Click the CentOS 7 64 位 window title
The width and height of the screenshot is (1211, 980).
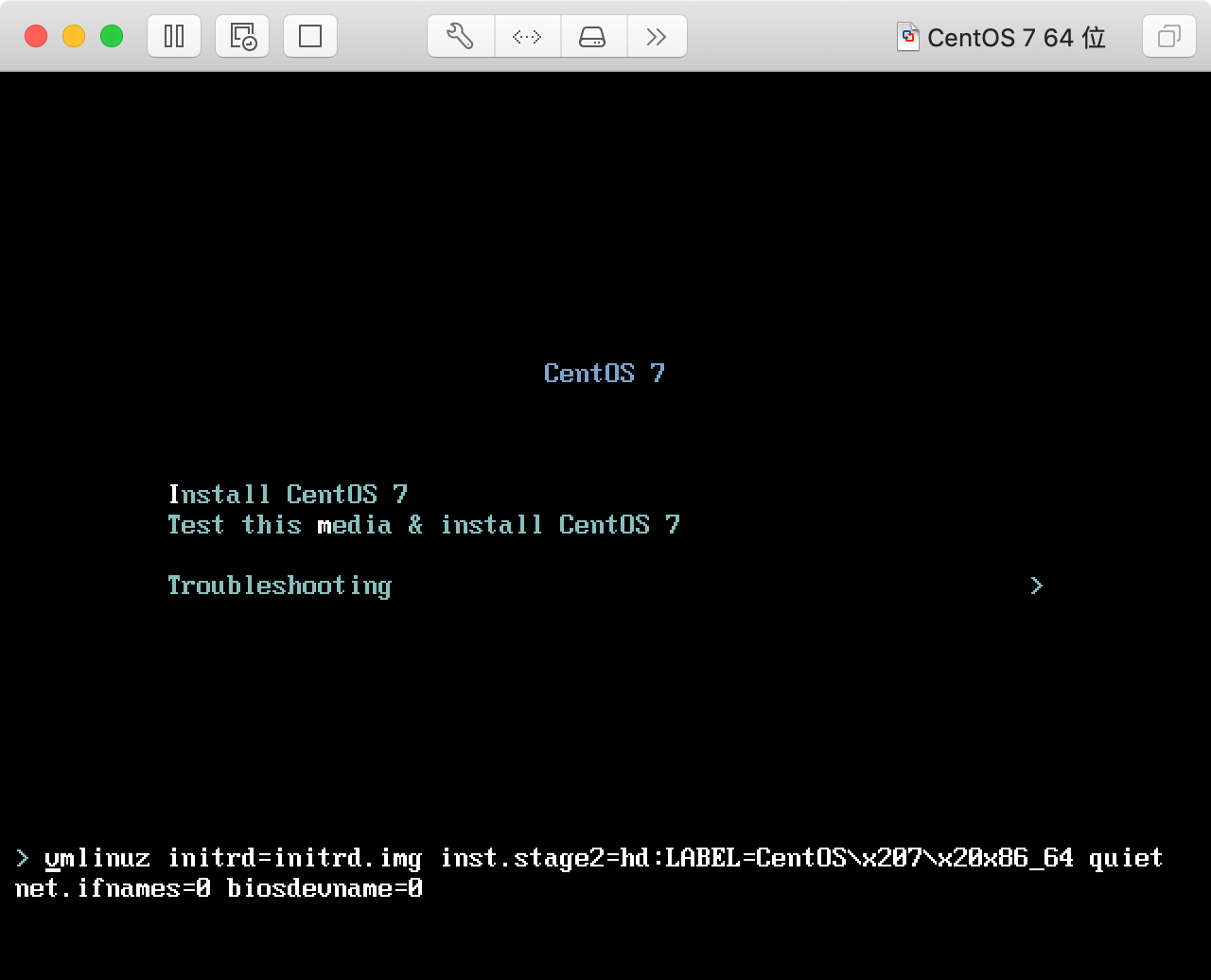tap(1016, 38)
